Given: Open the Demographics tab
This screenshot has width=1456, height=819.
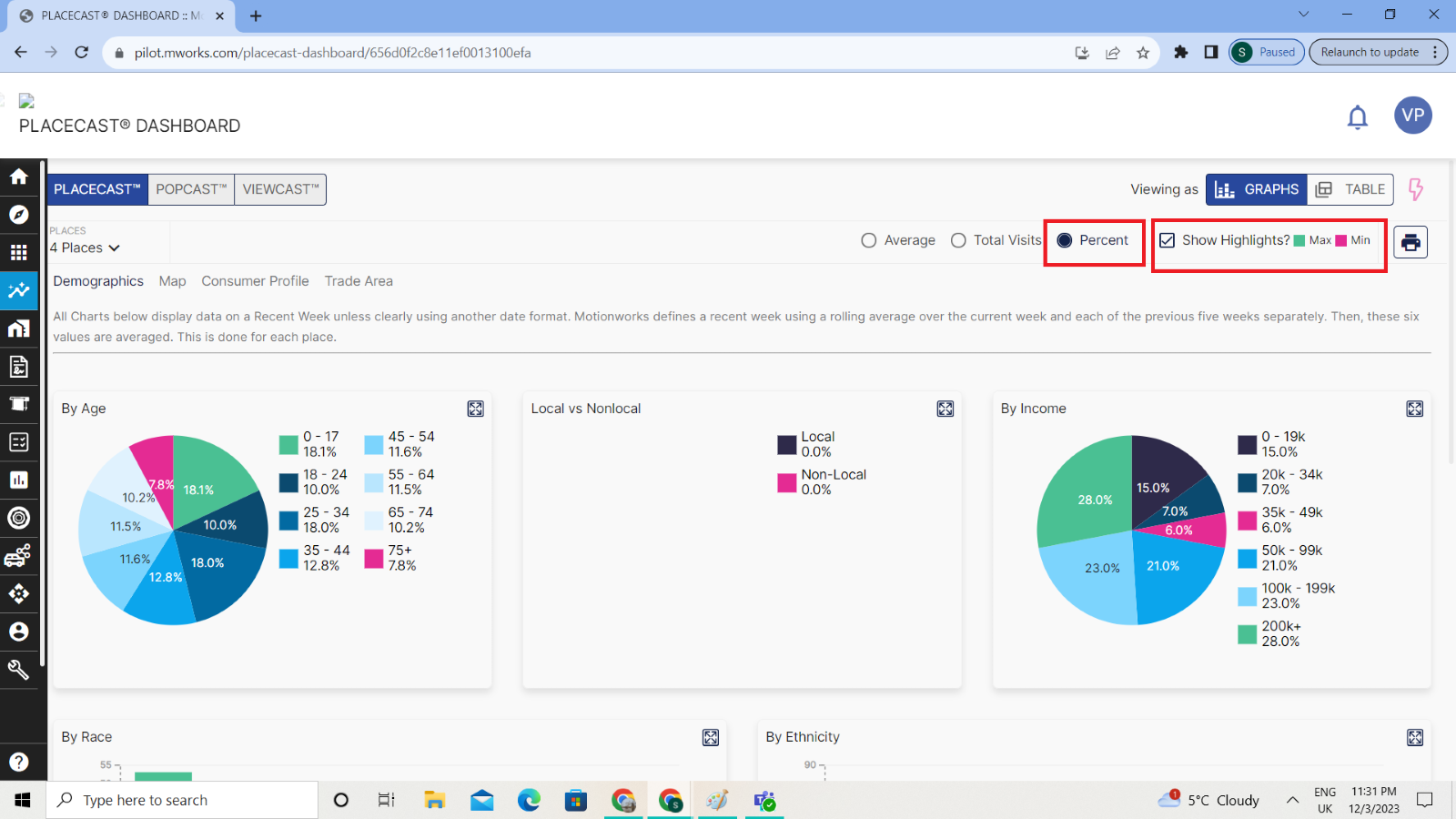Looking at the screenshot, I should pyautogui.click(x=98, y=281).
